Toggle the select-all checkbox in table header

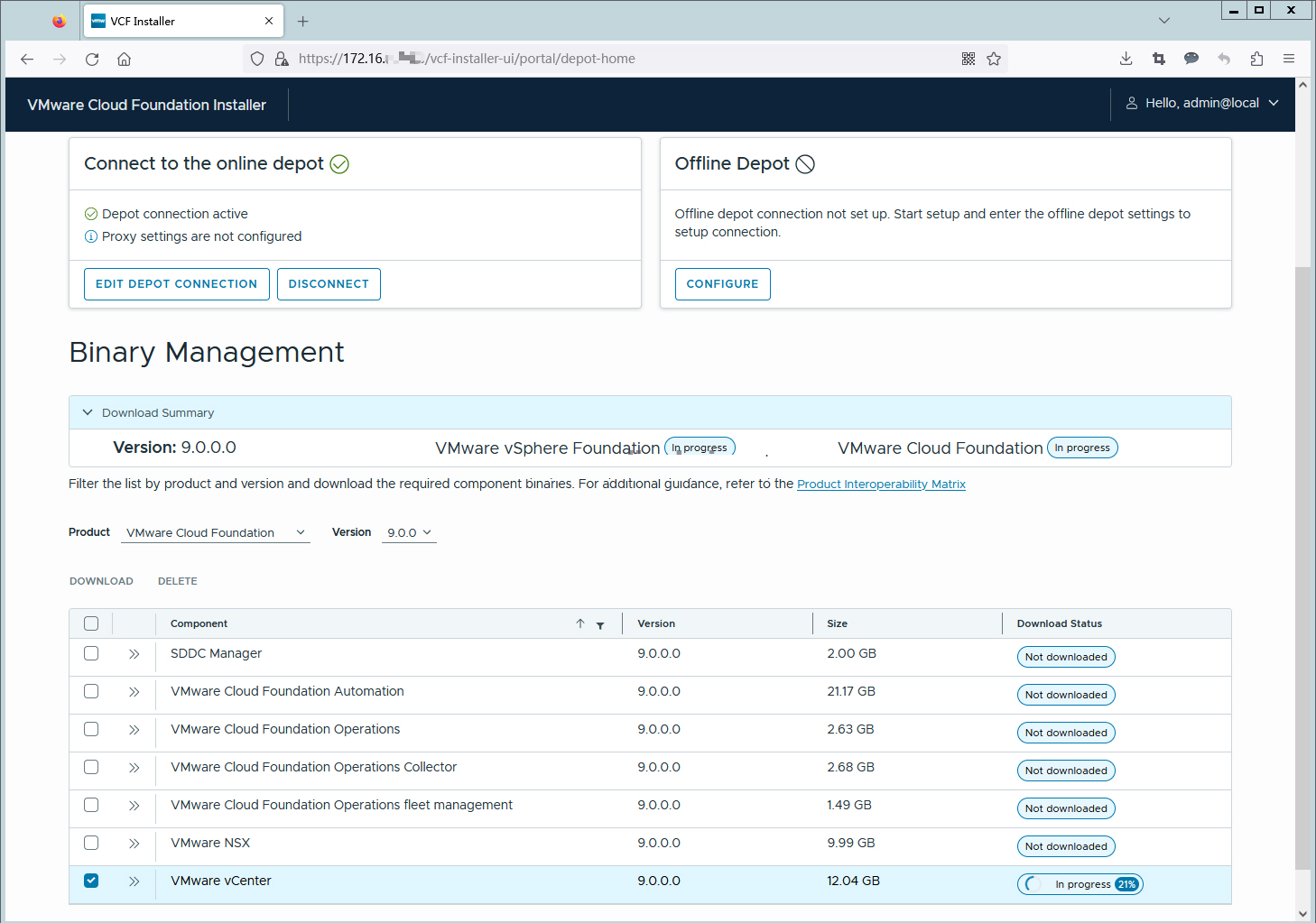[x=91, y=623]
